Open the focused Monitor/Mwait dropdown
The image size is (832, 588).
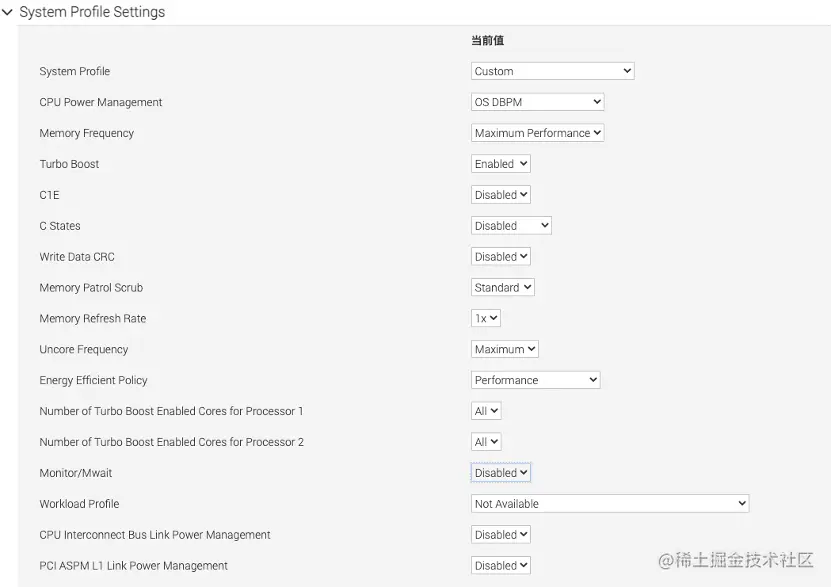[500, 473]
